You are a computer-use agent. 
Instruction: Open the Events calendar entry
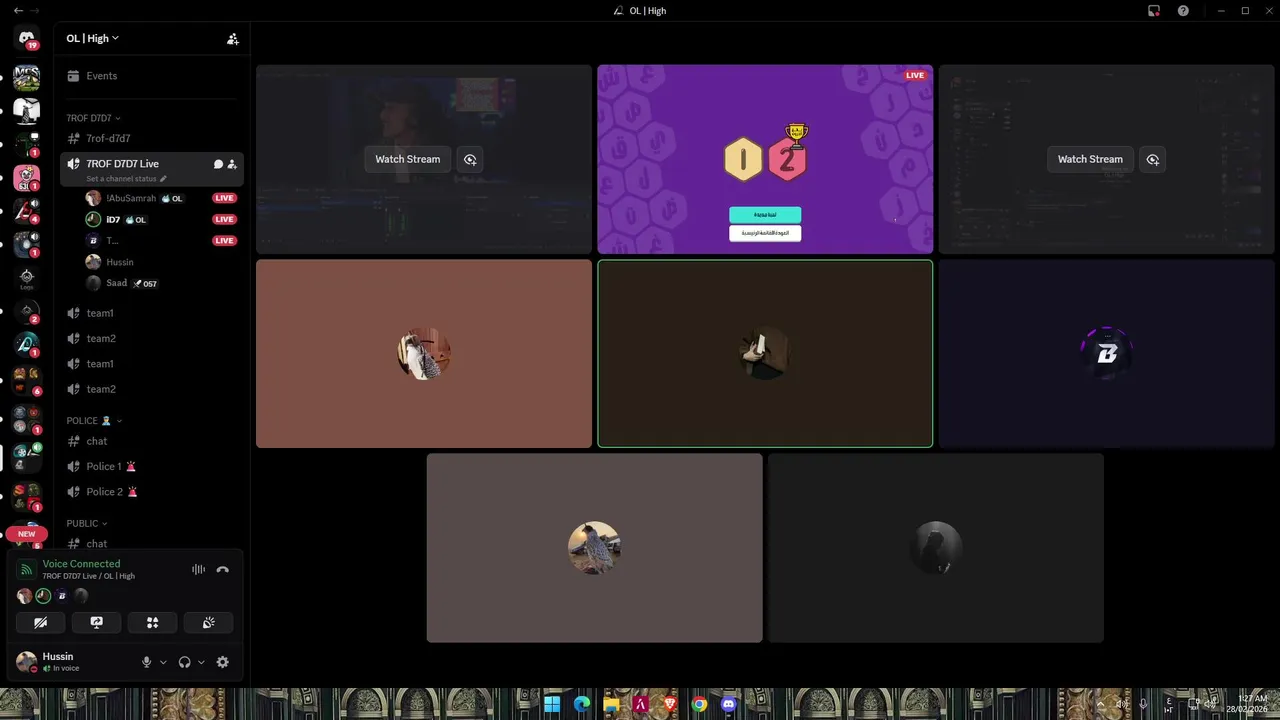coord(150,76)
